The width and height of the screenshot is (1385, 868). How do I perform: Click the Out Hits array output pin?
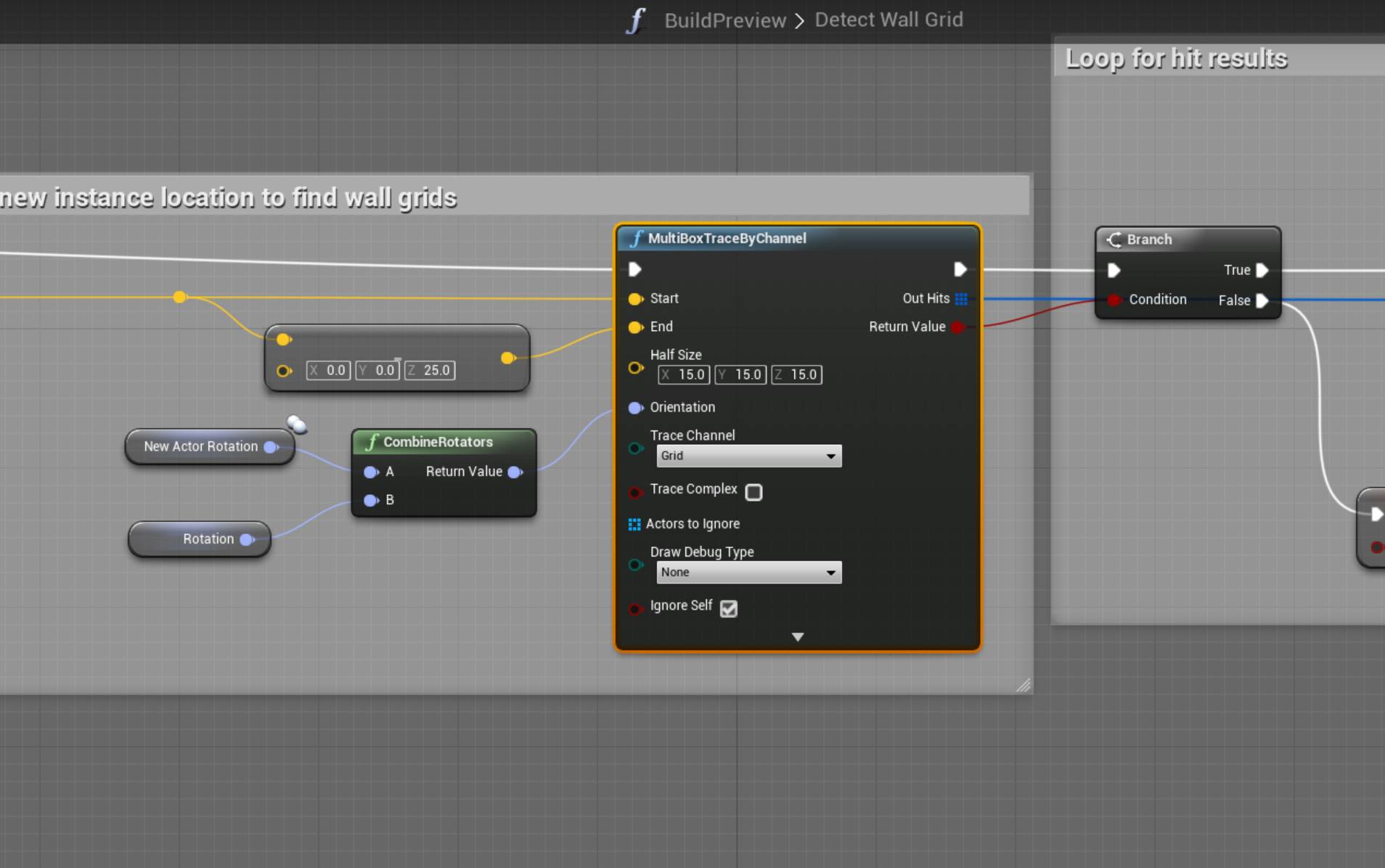(961, 299)
